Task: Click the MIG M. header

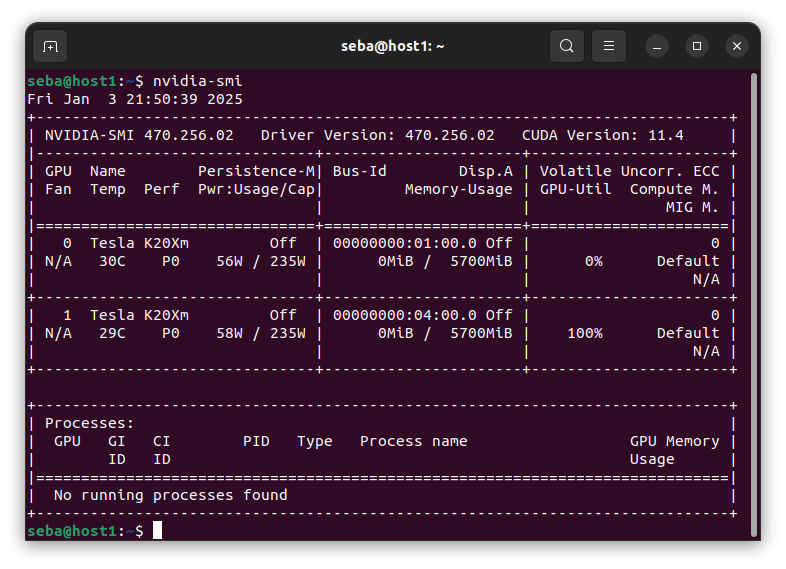Action: [692, 208]
